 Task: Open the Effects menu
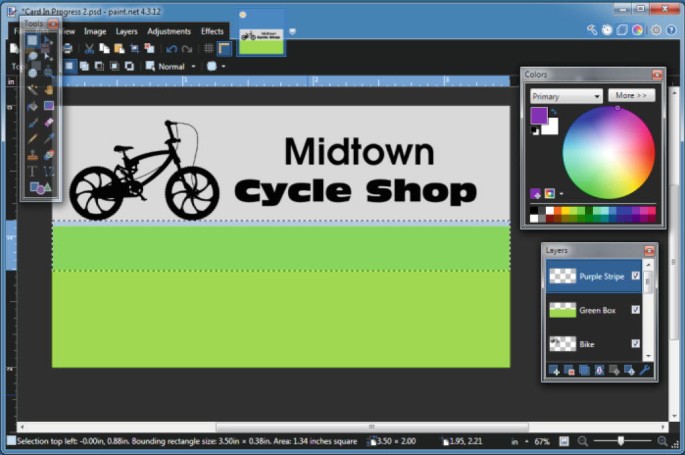tap(212, 31)
